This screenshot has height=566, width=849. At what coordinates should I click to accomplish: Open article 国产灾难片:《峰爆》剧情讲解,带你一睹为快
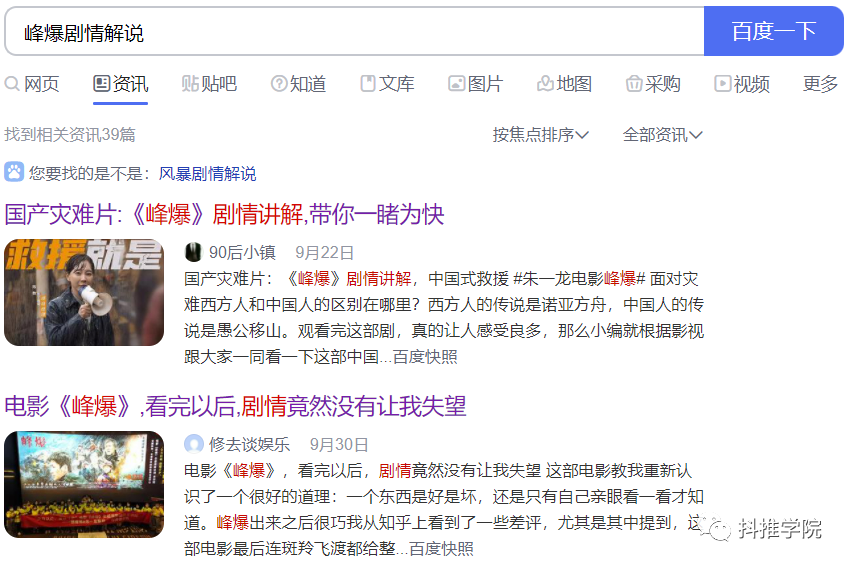point(224,214)
